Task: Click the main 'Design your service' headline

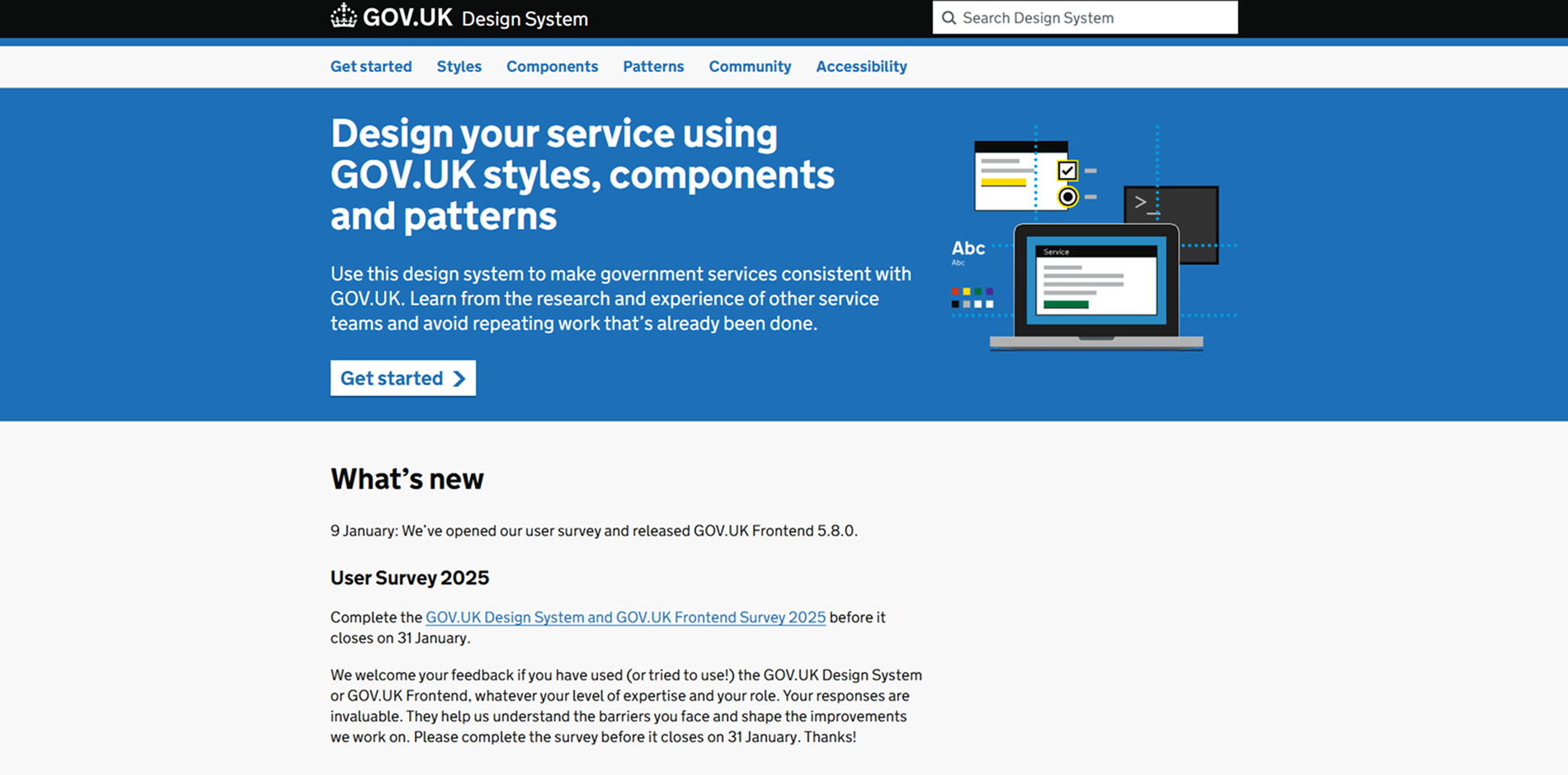Action: tap(582, 175)
